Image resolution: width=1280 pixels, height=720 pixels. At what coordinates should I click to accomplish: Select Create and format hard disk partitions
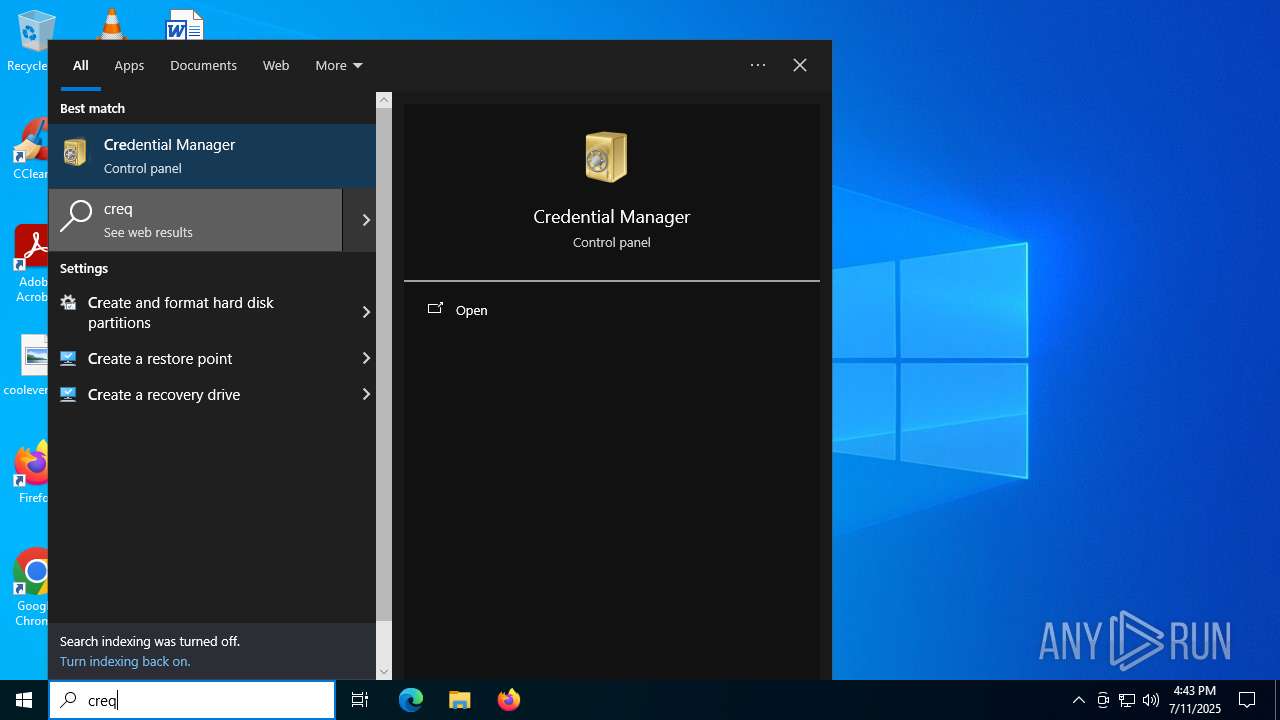(x=212, y=312)
